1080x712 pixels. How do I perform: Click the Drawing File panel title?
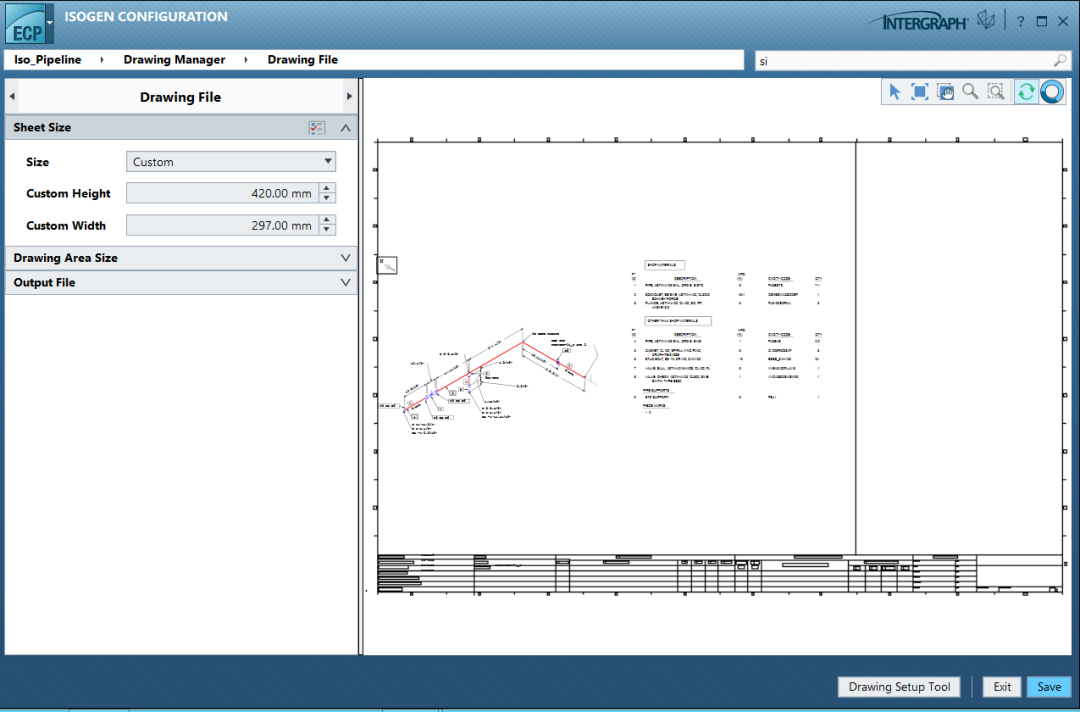point(180,97)
